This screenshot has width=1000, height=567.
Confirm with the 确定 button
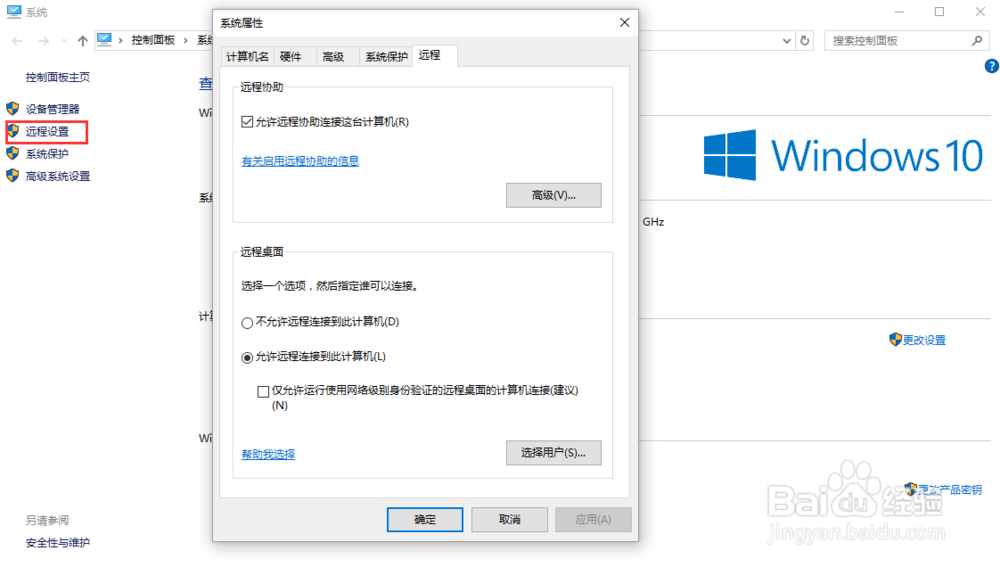[425, 519]
